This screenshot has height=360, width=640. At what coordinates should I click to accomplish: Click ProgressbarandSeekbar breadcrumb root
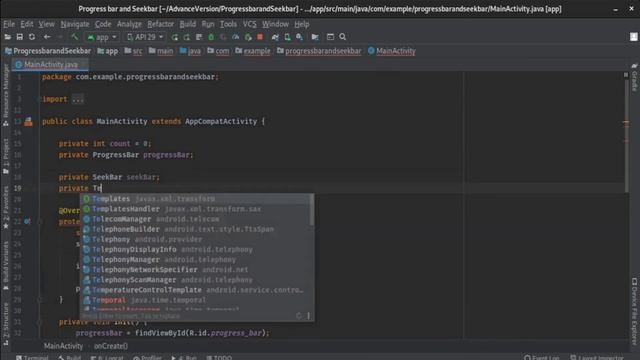tap(48, 51)
